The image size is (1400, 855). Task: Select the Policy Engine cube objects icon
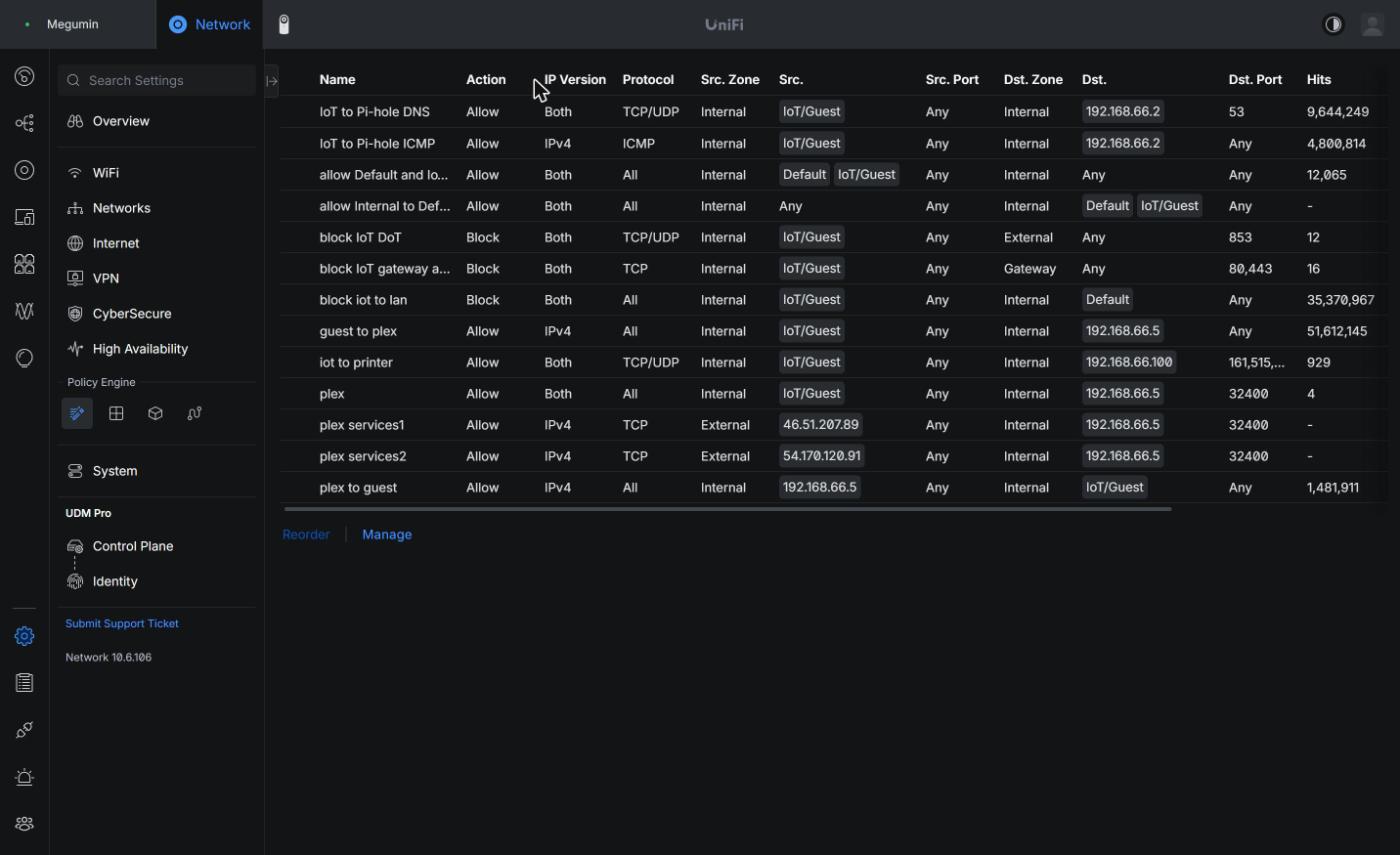(x=155, y=413)
